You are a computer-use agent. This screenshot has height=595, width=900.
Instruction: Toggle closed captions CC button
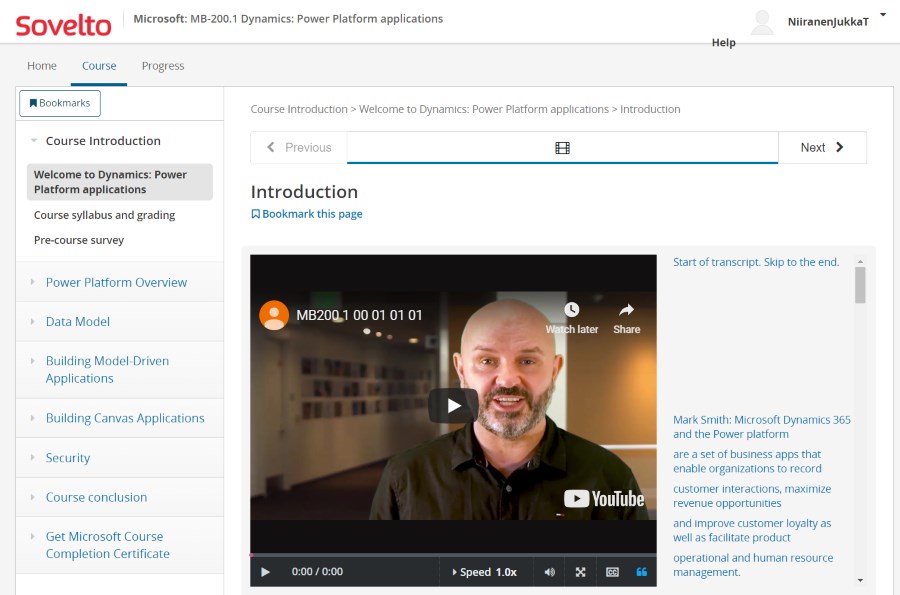612,572
